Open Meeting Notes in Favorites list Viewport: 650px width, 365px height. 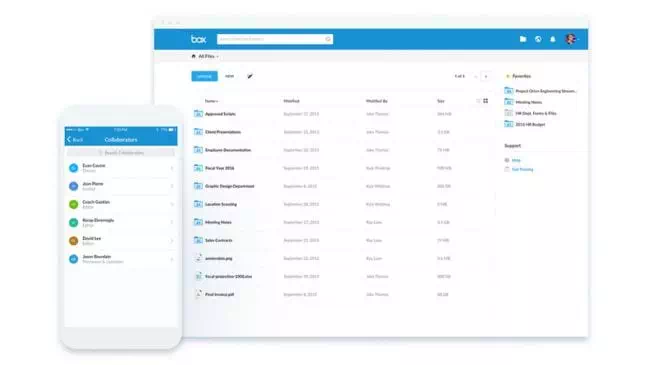(x=529, y=102)
